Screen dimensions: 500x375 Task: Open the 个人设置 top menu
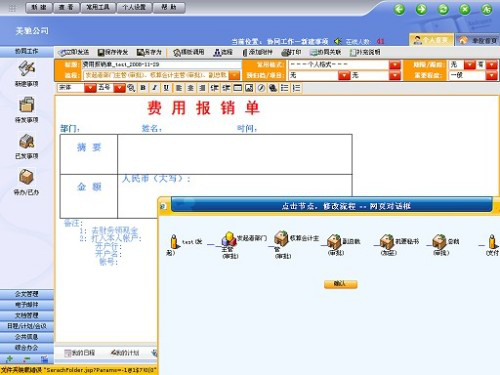click(134, 7)
